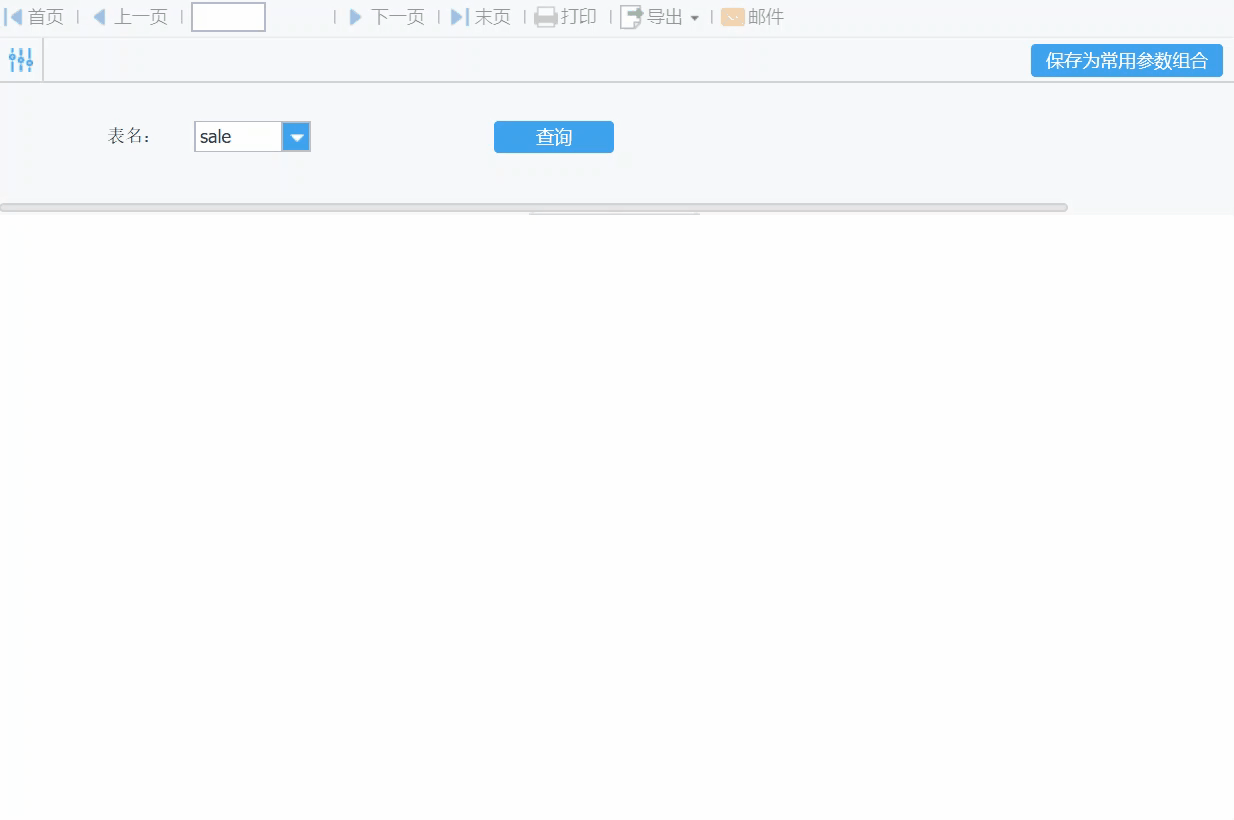
Task: Open the 表名 dropdown arrow
Action: (296, 137)
